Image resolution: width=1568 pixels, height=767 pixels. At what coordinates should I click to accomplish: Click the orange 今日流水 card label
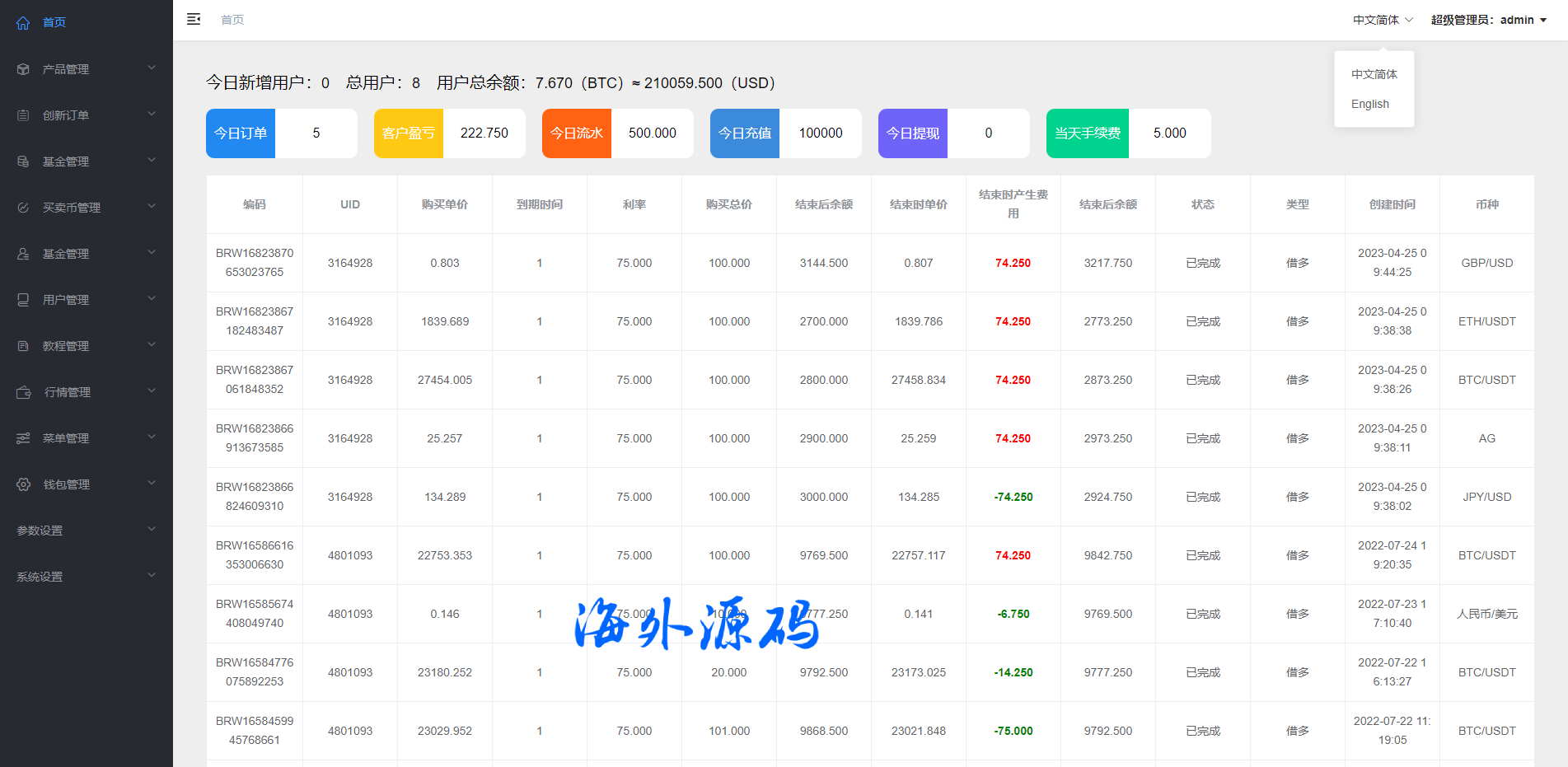point(577,133)
